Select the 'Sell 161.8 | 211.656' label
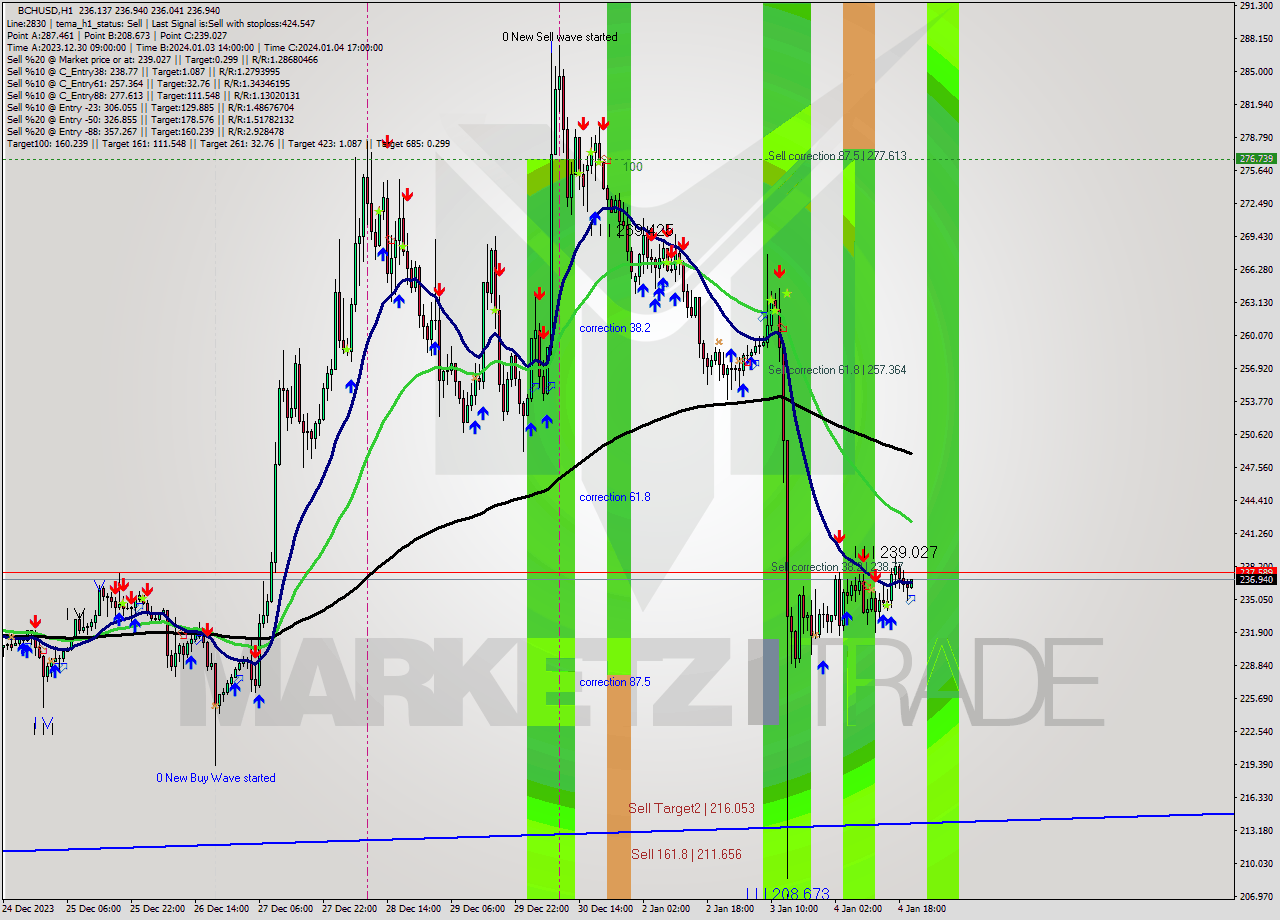 [x=687, y=854]
